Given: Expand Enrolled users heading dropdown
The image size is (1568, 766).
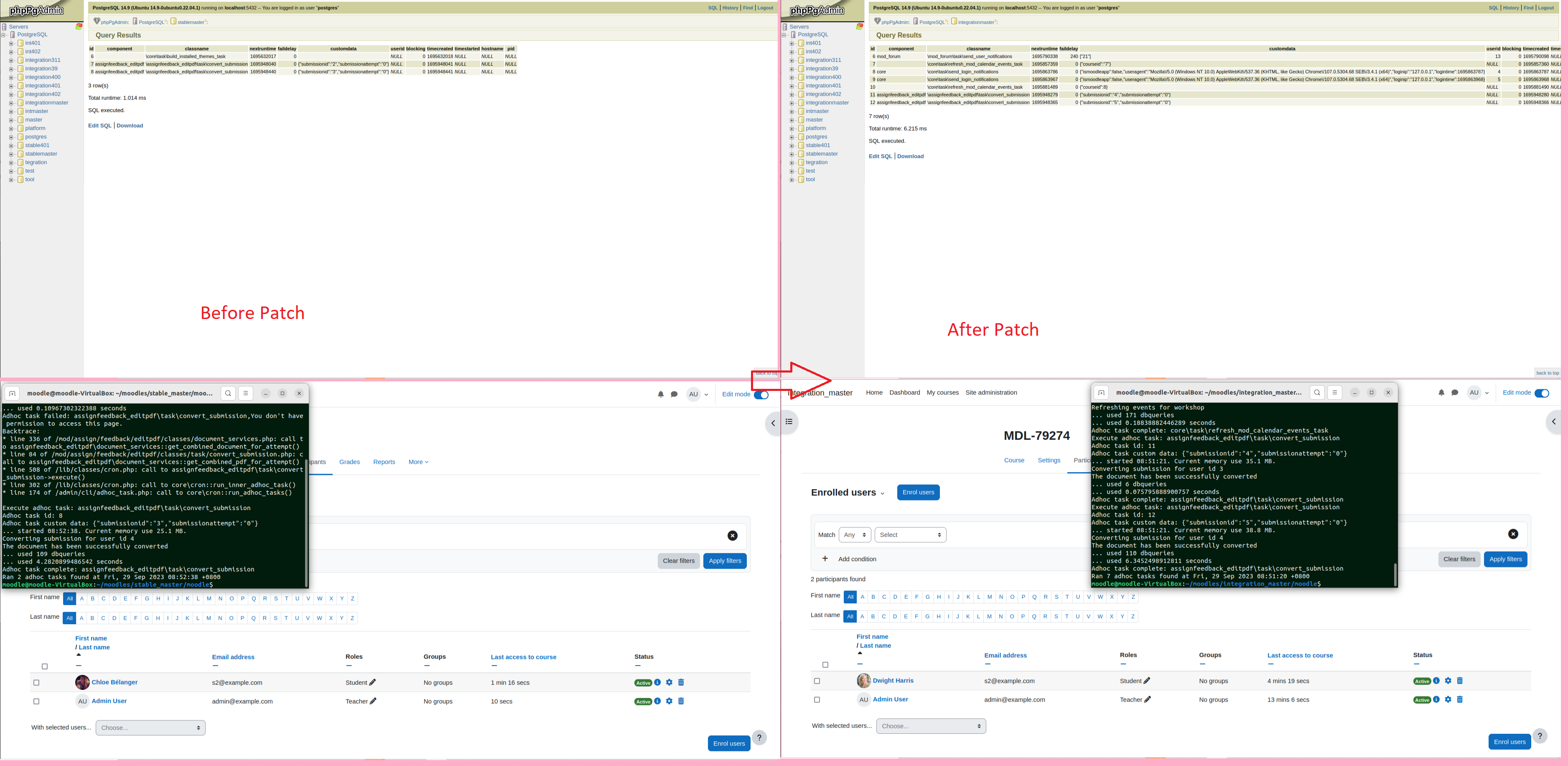Looking at the screenshot, I should (x=882, y=493).
